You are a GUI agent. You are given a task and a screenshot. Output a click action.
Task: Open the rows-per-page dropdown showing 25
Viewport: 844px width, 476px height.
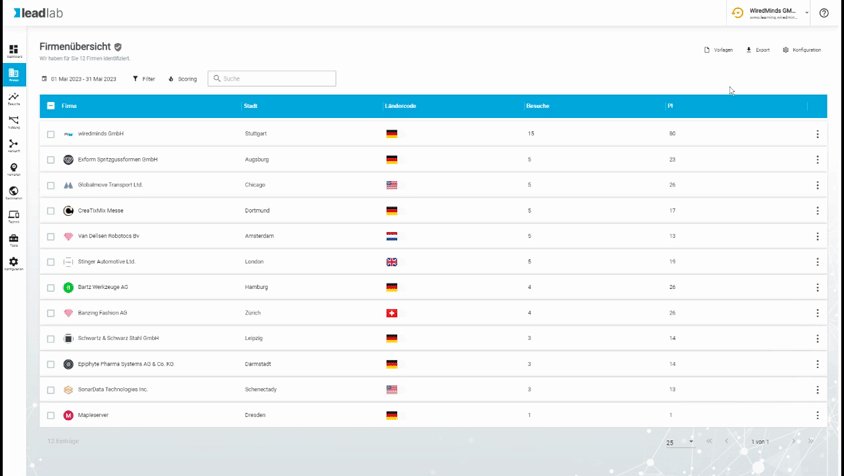pos(680,442)
